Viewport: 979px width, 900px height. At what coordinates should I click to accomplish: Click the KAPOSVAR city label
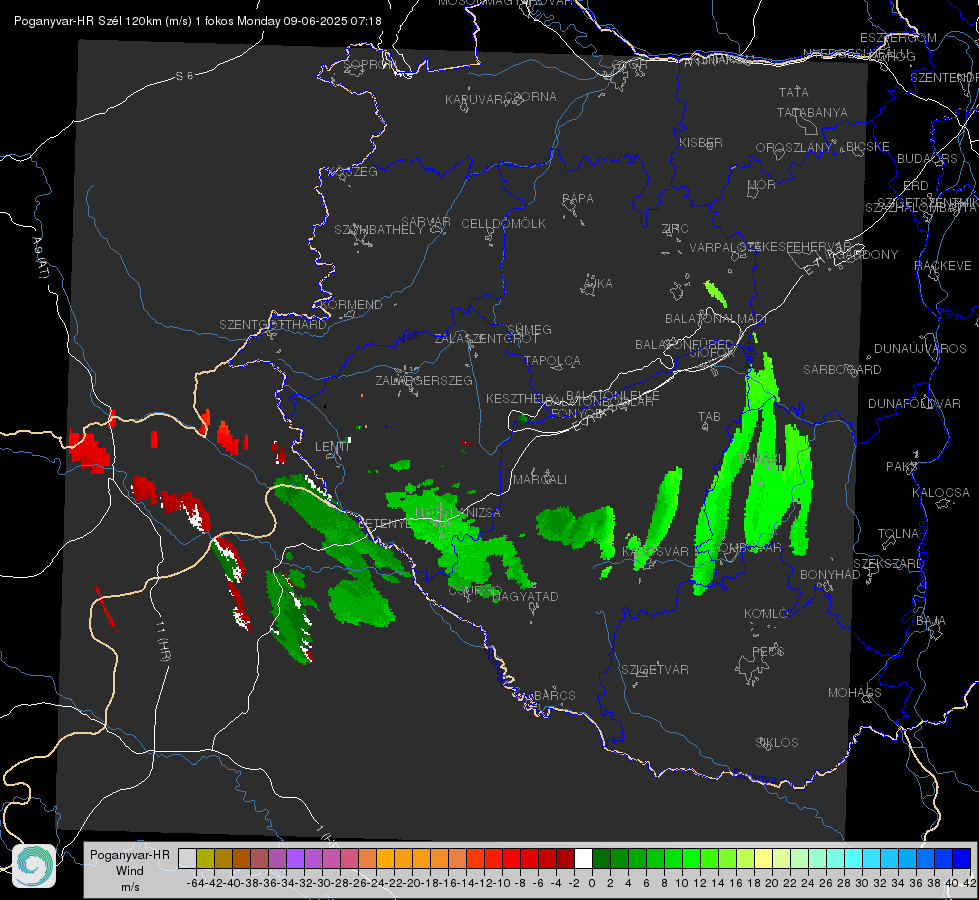pyautogui.click(x=655, y=551)
